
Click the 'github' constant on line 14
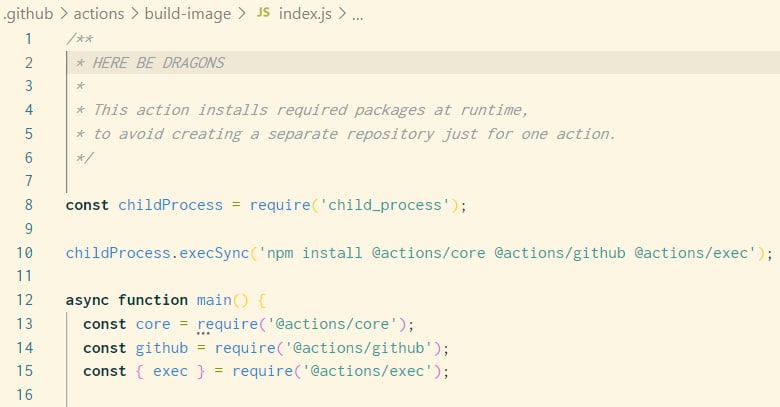click(162, 348)
